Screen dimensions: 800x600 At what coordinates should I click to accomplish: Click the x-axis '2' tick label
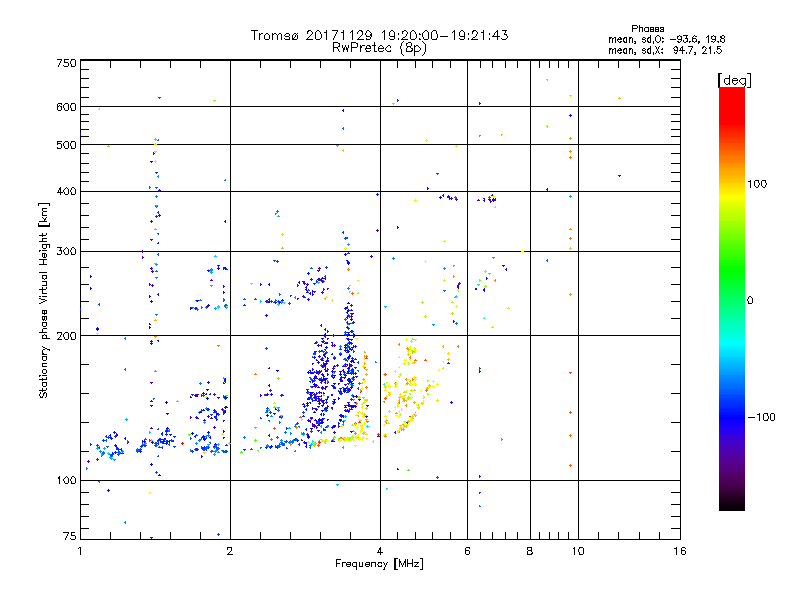[x=230, y=551]
